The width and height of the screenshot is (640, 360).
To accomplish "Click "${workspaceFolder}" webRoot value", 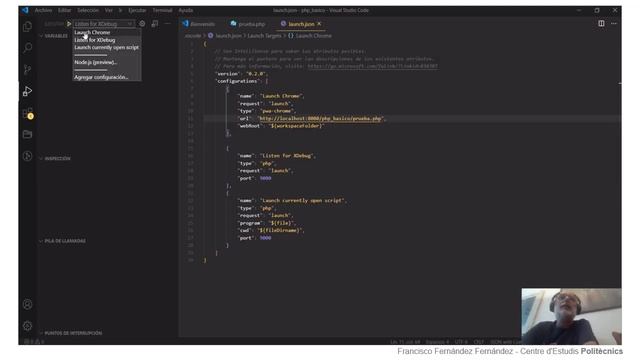I will pos(296,126).
